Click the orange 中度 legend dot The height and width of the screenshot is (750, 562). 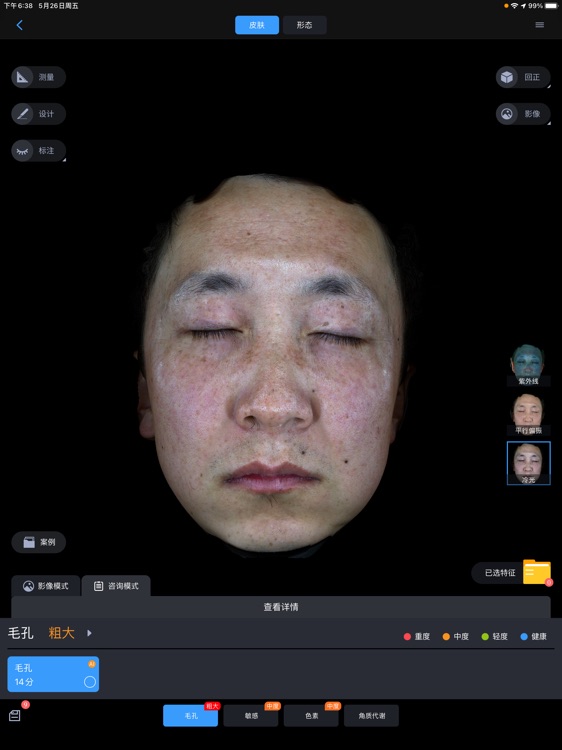pyautogui.click(x=446, y=637)
